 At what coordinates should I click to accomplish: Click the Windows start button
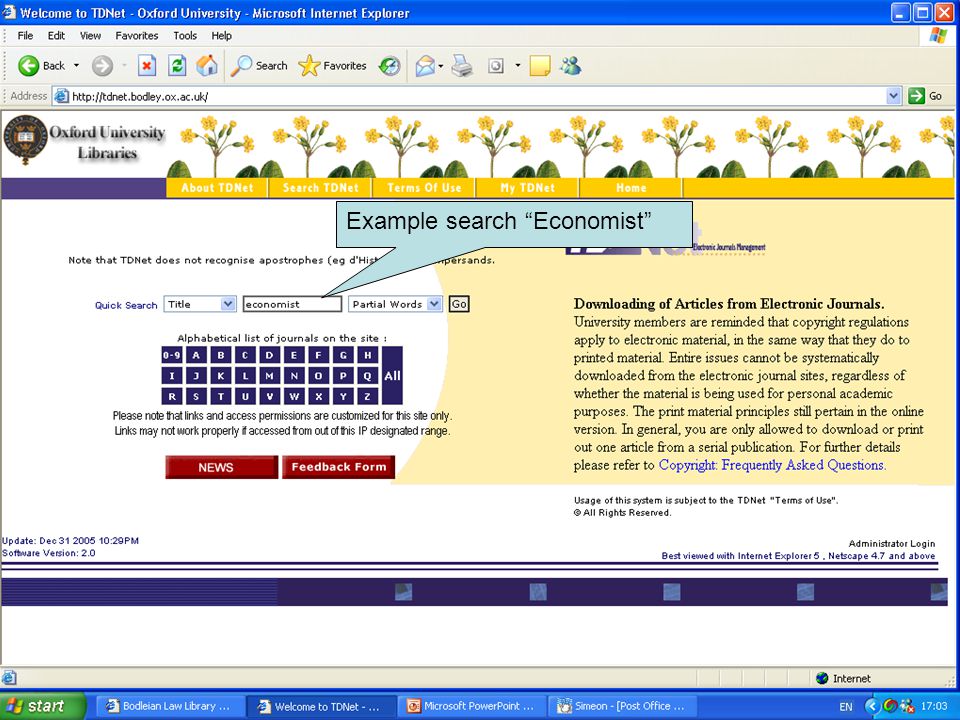coord(42,706)
